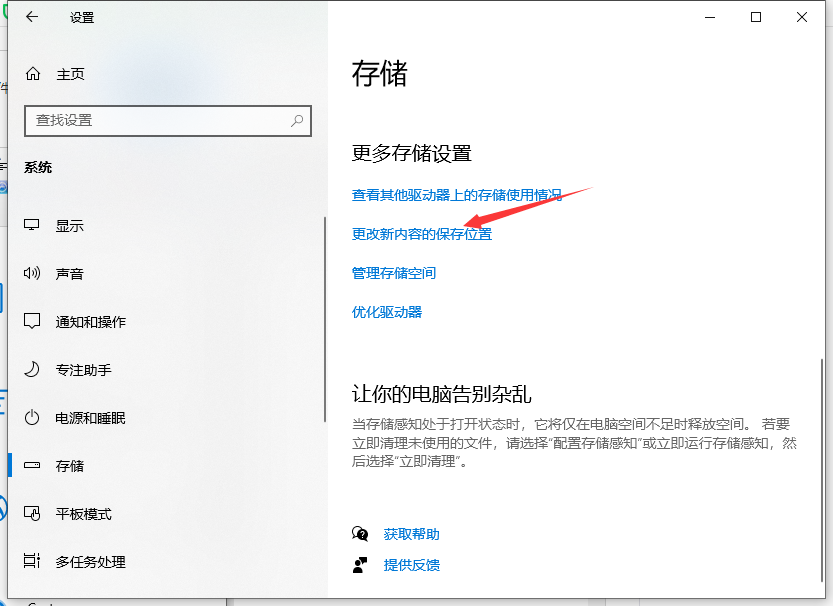Image resolution: width=833 pixels, height=606 pixels.
Task: Select 多任务处理 in sidebar
Action: pos(90,562)
